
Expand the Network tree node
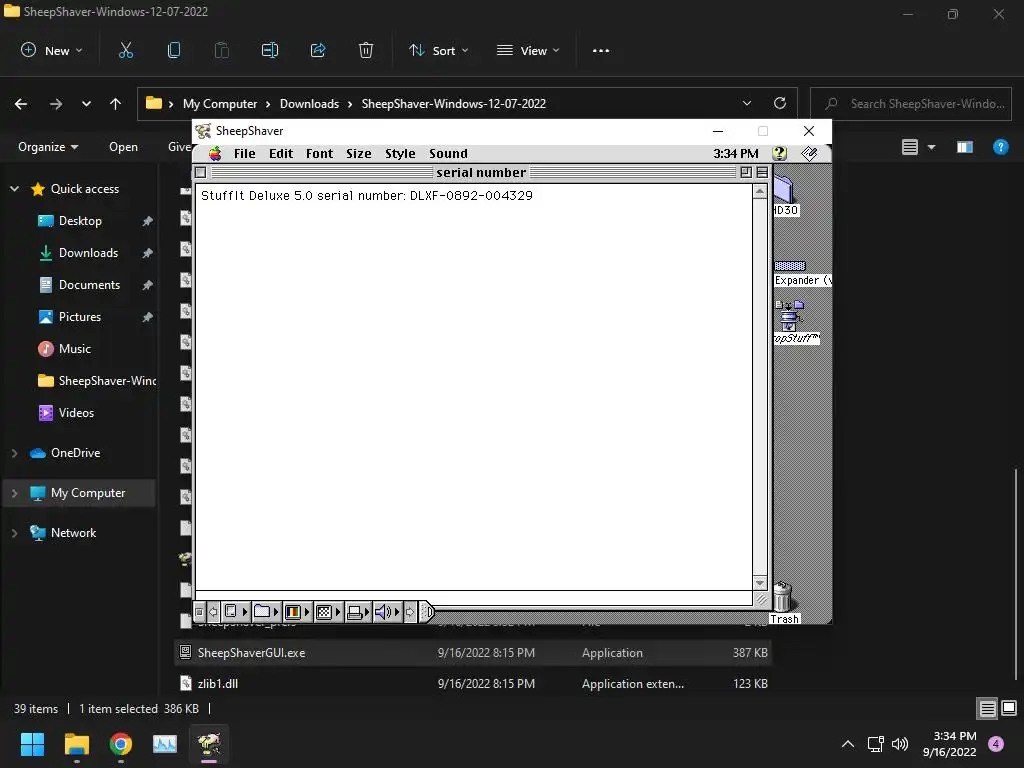point(14,533)
